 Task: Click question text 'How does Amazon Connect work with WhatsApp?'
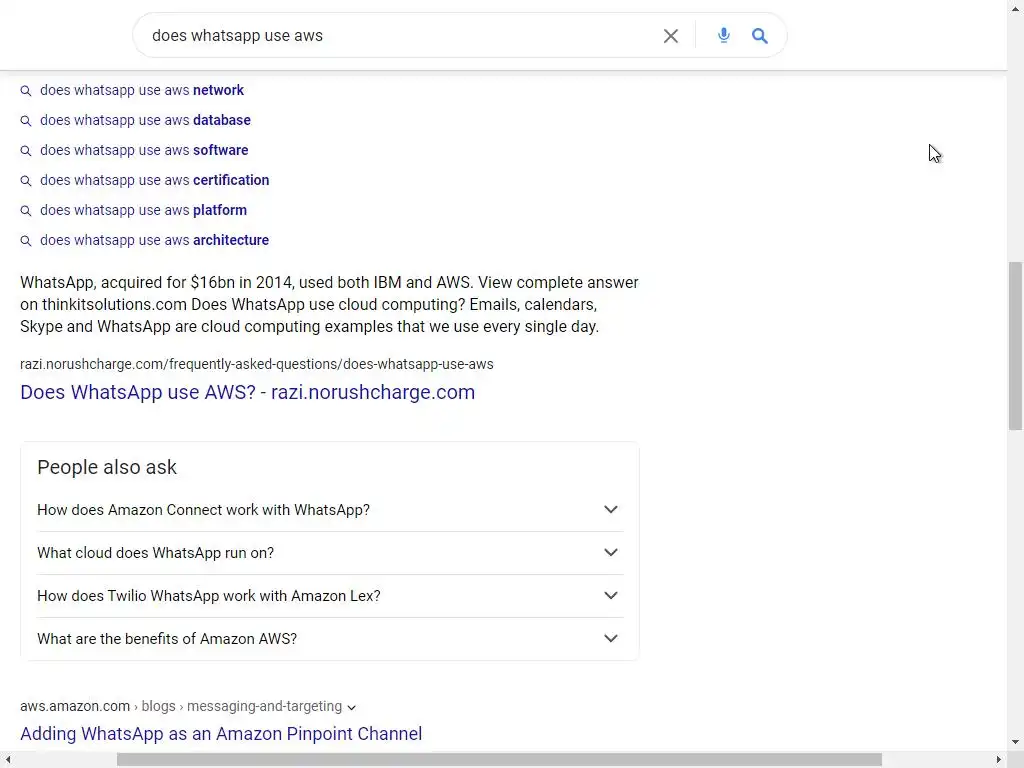203,509
